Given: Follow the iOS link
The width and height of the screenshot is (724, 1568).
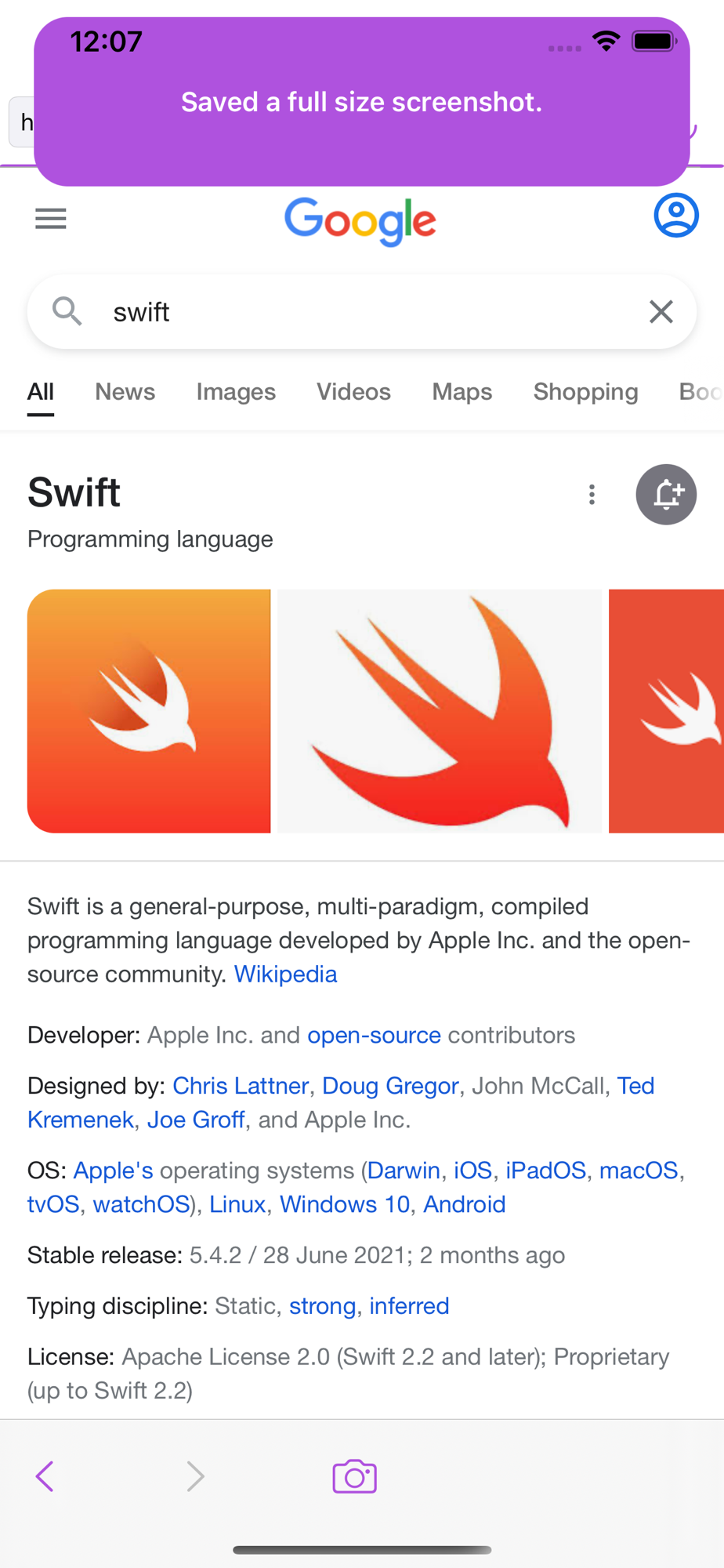Looking at the screenshot, I should tap(472, 1171).
